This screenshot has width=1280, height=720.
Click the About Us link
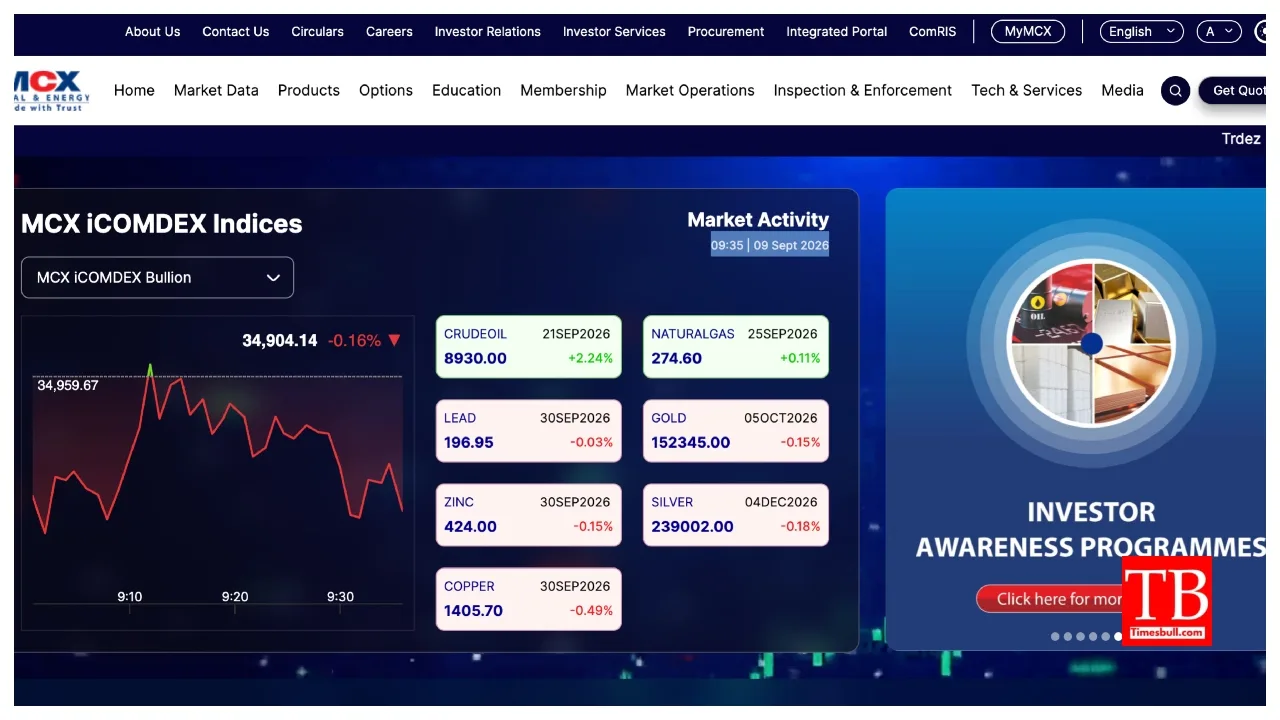(153, 32)
